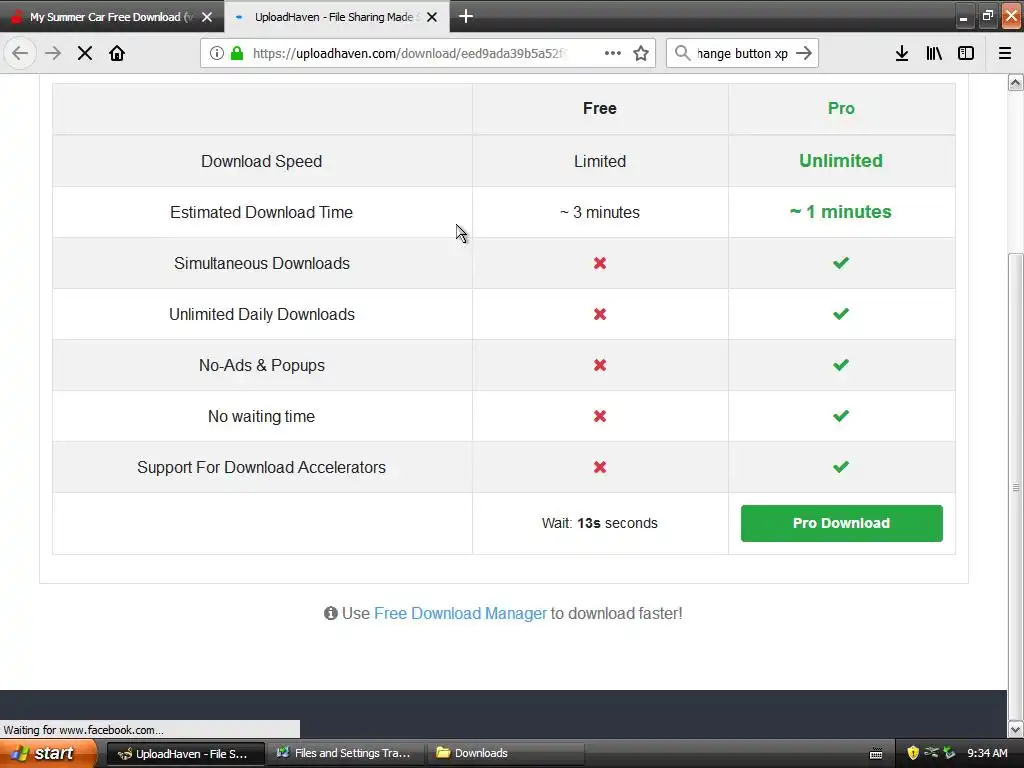Viewport: 1024px width, 768px height.
Task: Click the No waiting time label
Action: click(261, 416)
